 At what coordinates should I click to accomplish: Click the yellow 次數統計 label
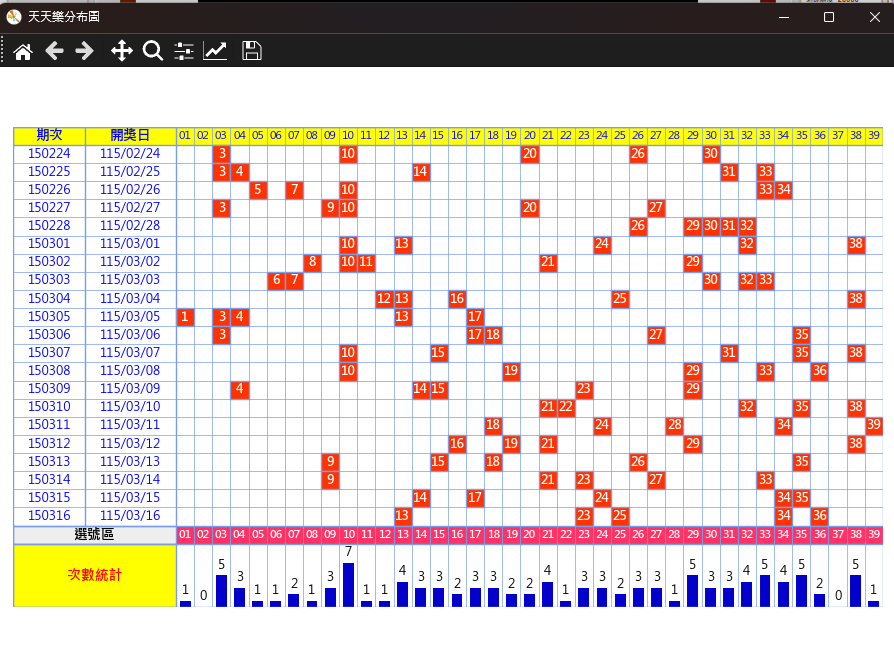95,576
